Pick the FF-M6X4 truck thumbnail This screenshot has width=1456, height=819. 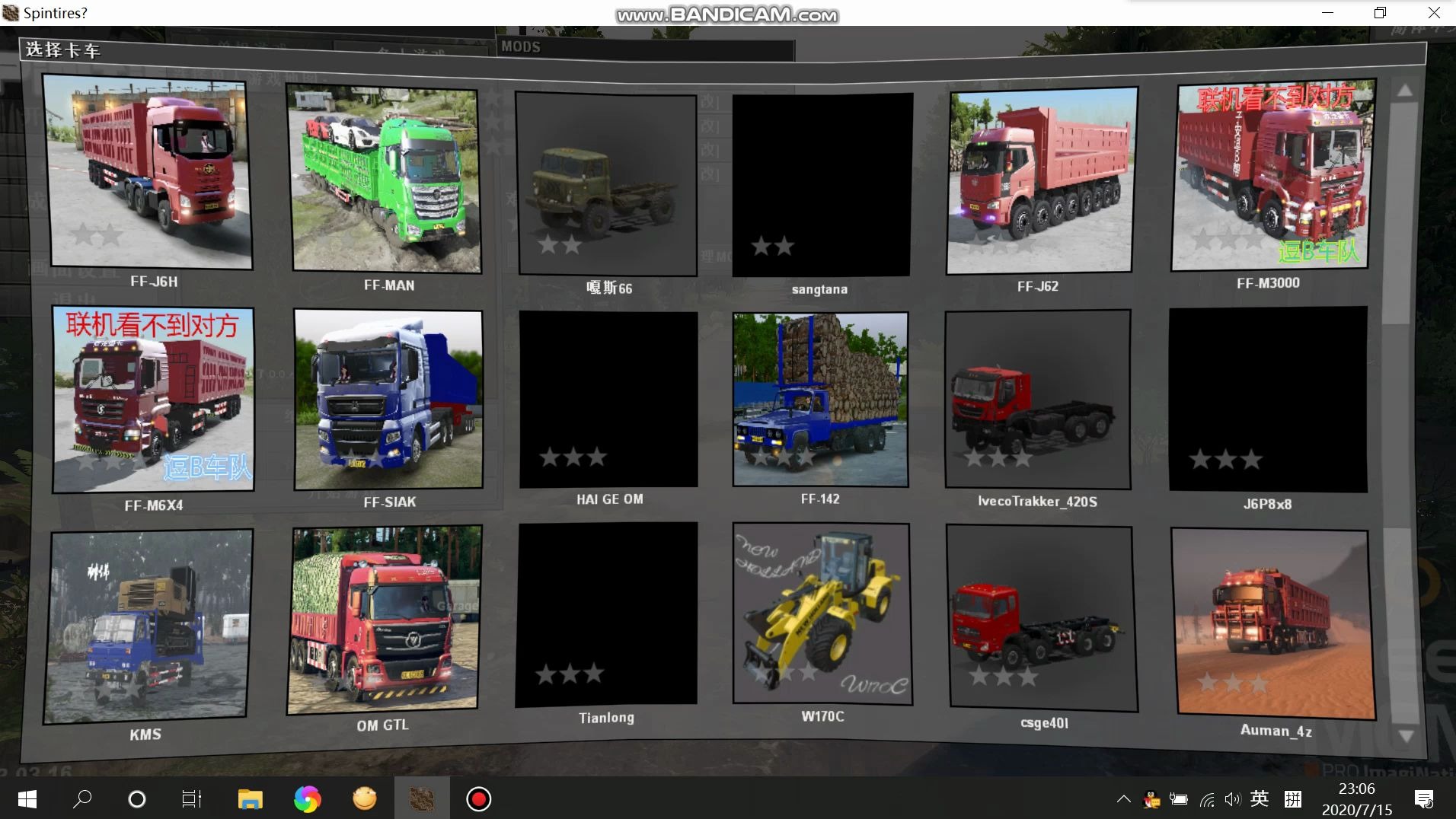pos(153,400)
